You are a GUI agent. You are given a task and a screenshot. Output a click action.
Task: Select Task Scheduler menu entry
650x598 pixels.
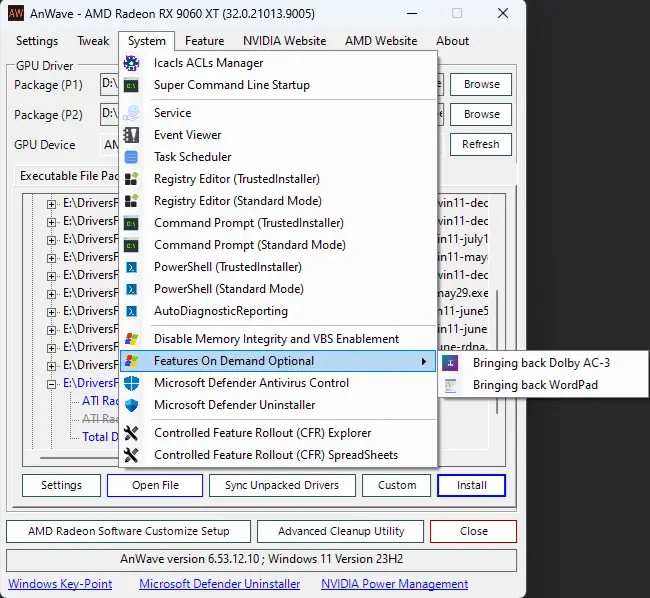(278, 157)
